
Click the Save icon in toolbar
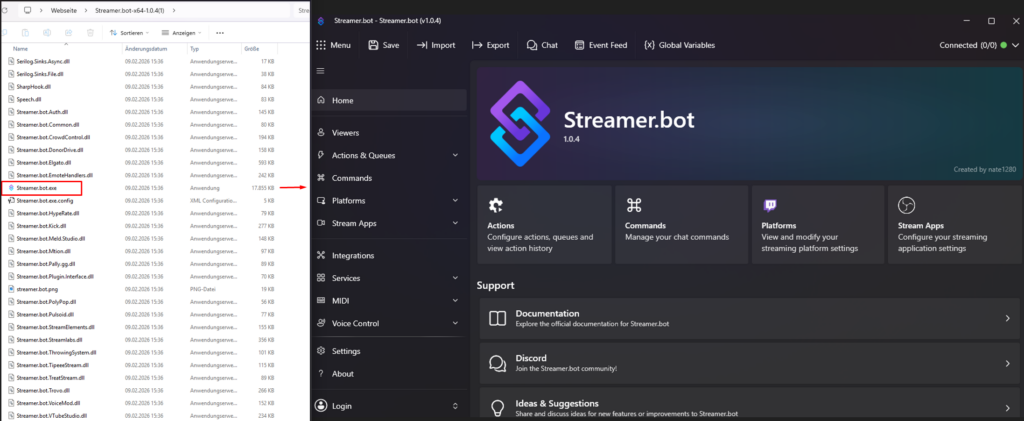click(373, 45)
